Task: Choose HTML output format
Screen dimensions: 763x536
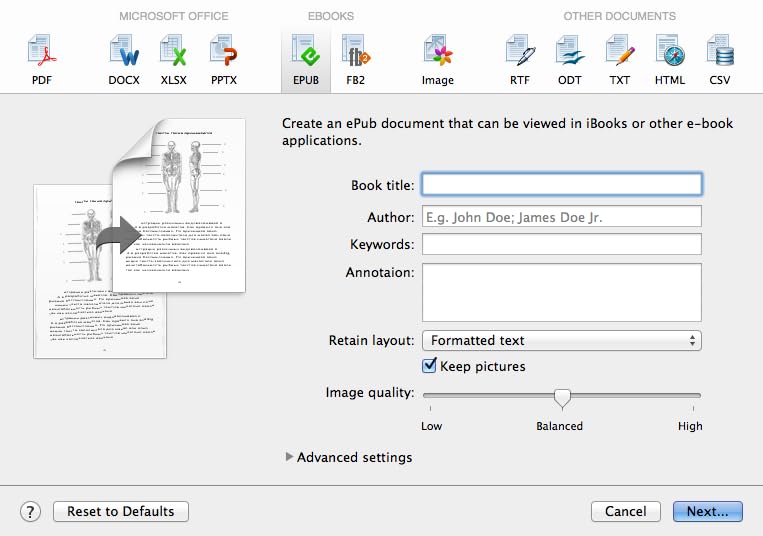Action: 670,58
